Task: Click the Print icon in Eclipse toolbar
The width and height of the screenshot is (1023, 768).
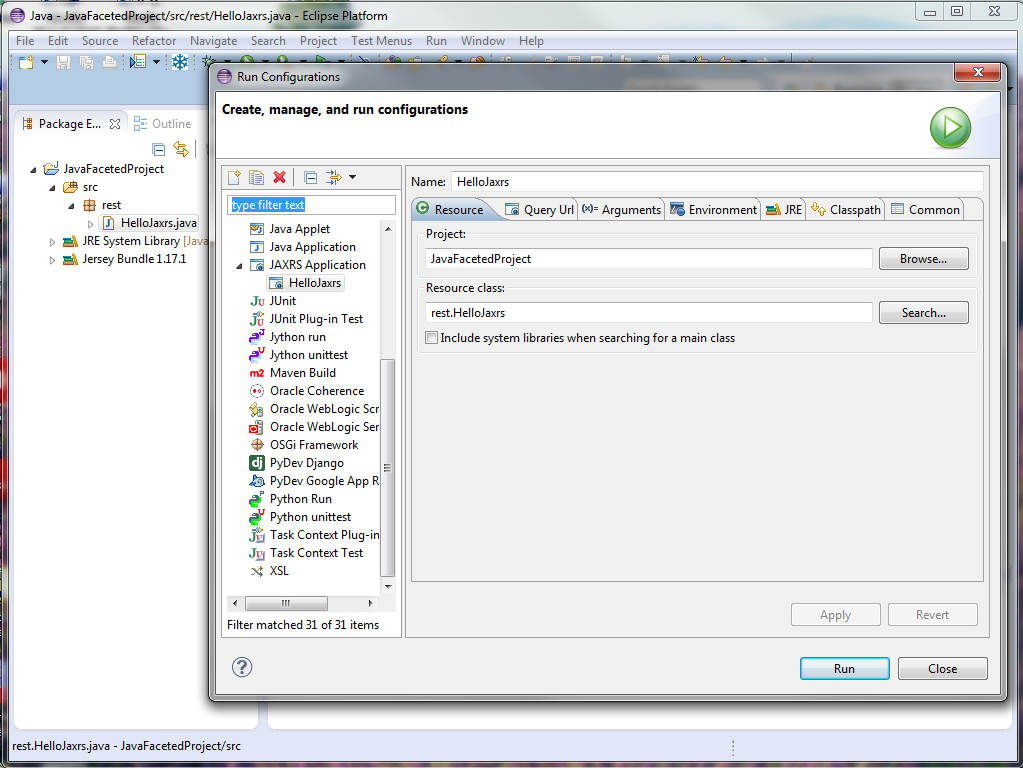Action: coord(110,62)
